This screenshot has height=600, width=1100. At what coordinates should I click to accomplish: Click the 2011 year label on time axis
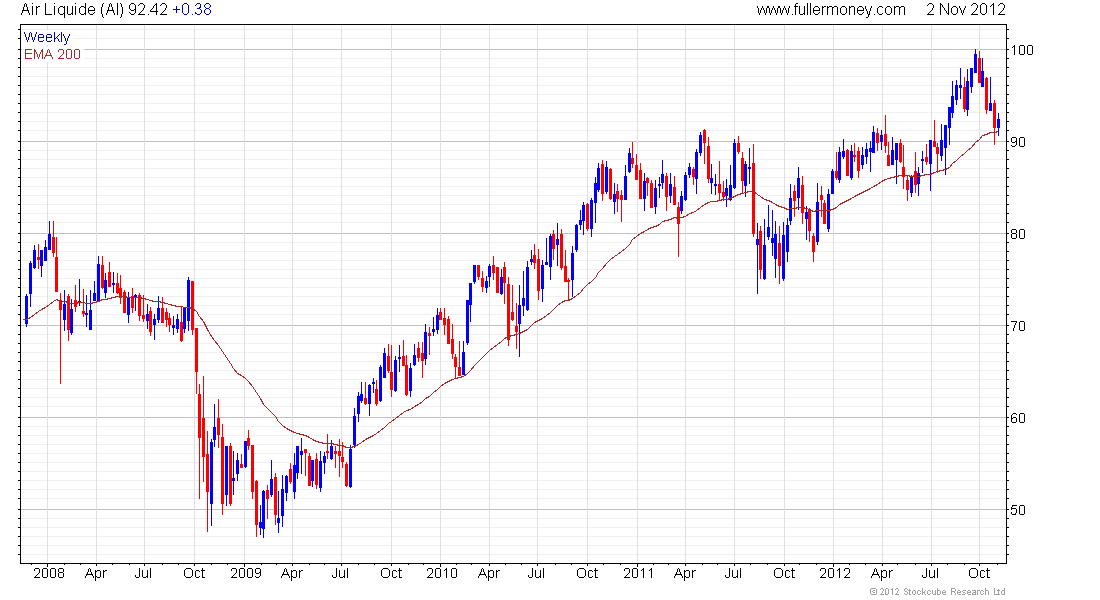coord(638,573)
